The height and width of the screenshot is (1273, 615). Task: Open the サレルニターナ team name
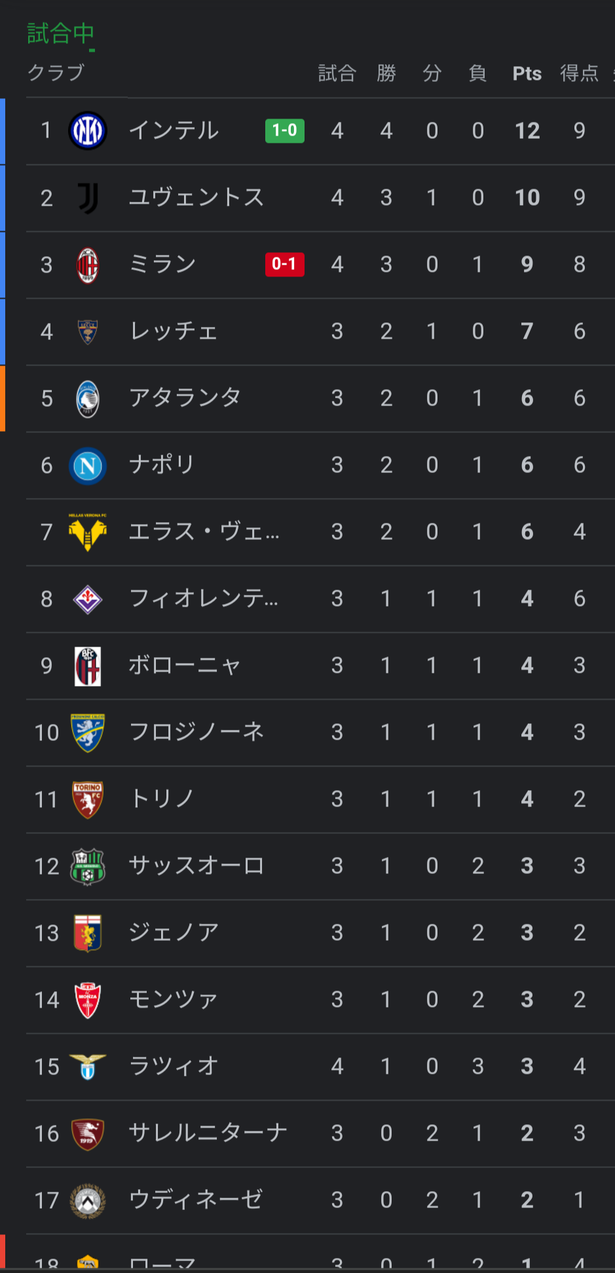click(x=208, y=1133)
